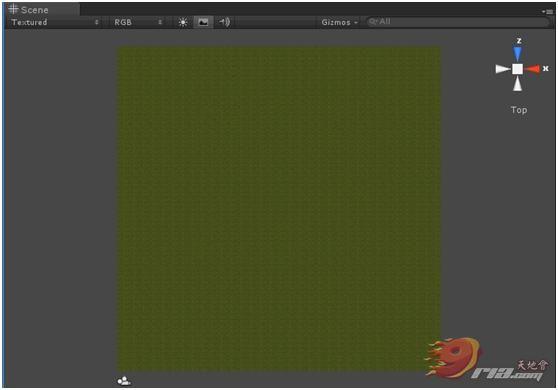
Task: Open the RGB render mode dropdown
Action: click(x=138, y=22)
